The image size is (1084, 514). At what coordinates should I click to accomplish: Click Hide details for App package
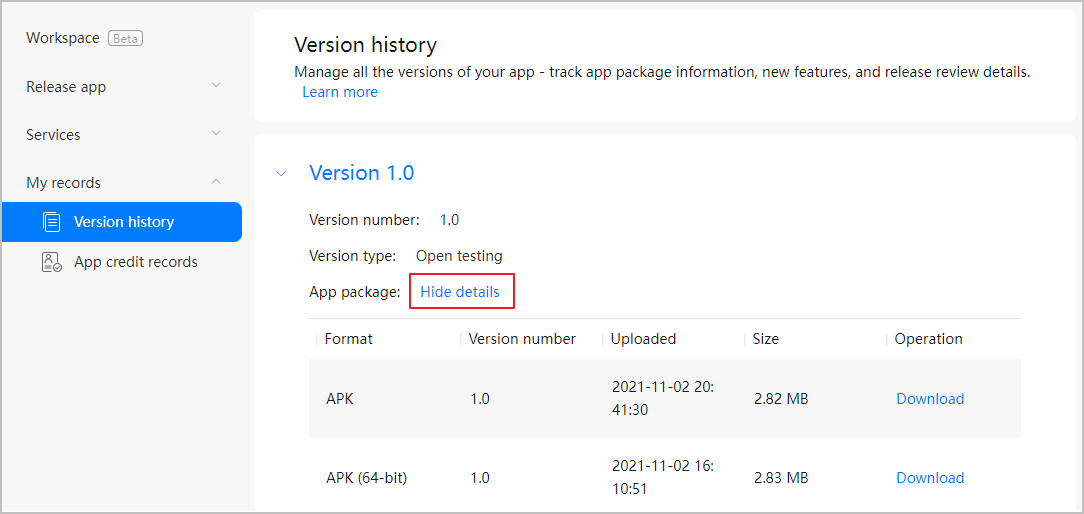(460, 292)
